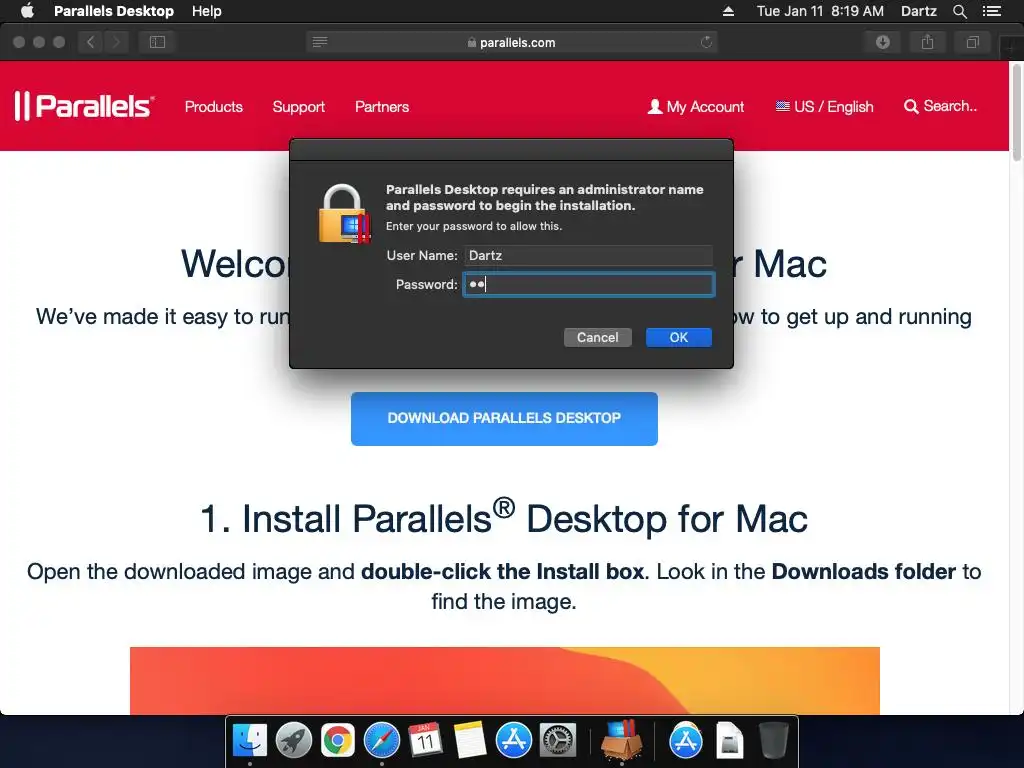The image size is (1024, 768).
Task: Open the Parallels Desktop menu
Action: 114,11
